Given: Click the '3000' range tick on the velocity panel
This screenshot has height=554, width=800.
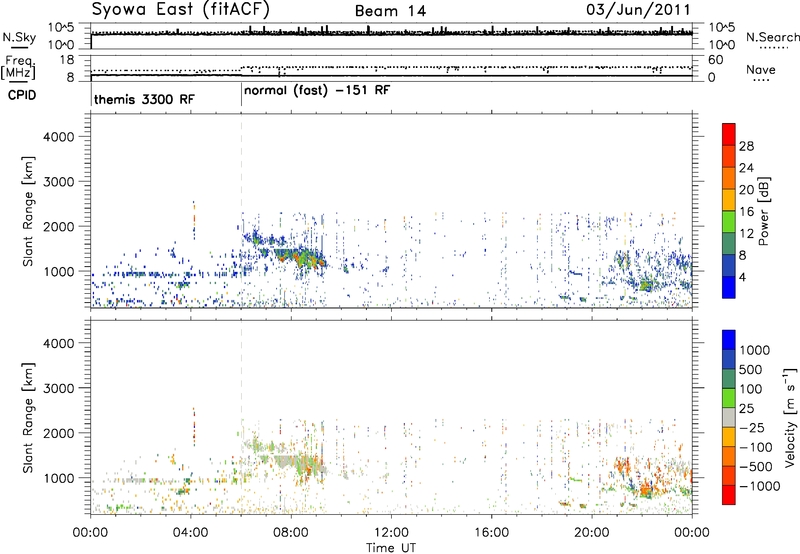Looking at the screenshot, I should tap(58, 388).
